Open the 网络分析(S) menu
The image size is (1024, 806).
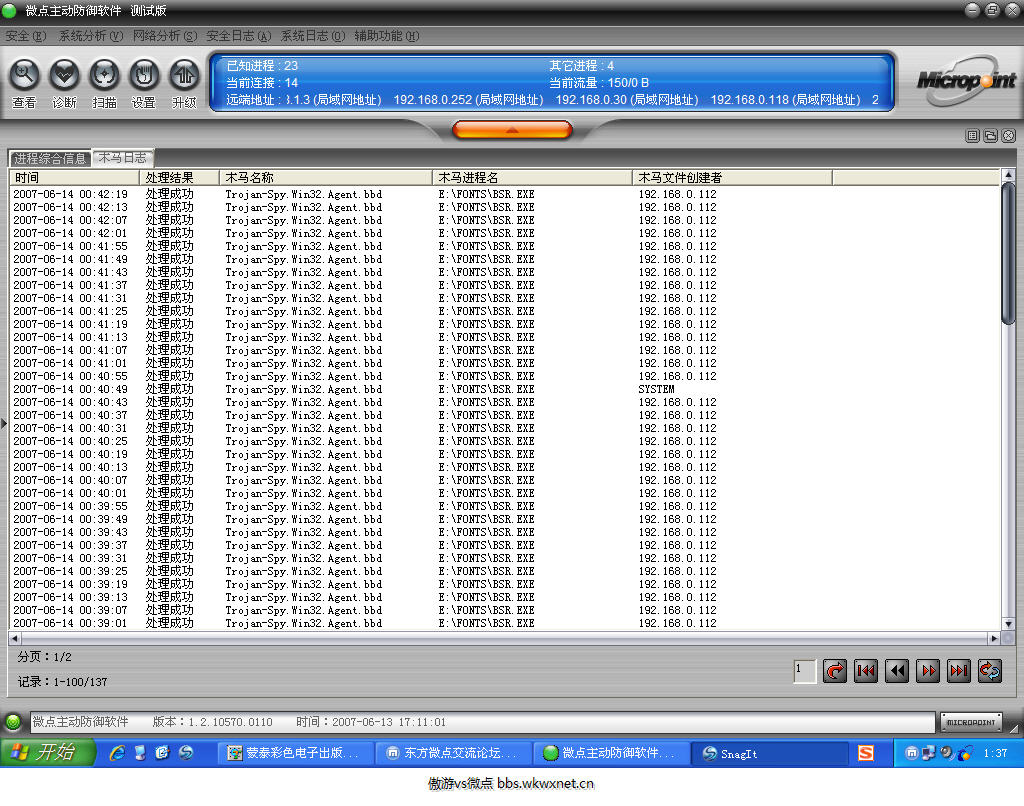pyautogui.click(x=165, y=36)
